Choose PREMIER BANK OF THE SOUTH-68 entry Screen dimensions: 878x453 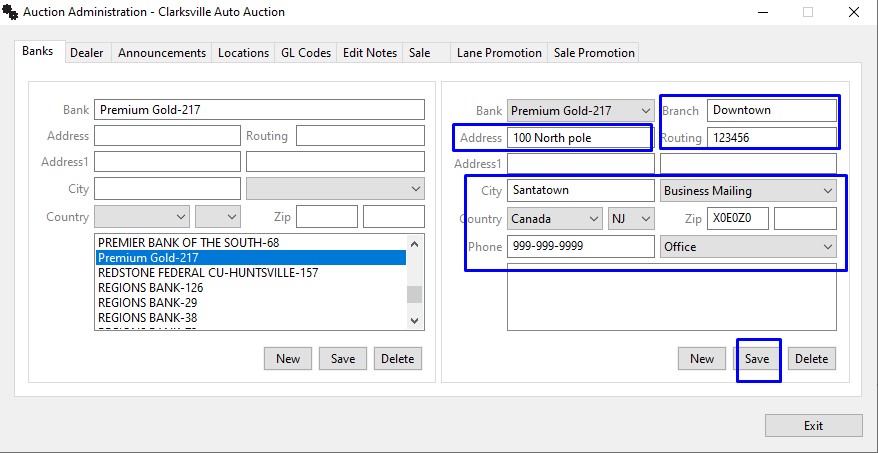[x=188, y=243]
